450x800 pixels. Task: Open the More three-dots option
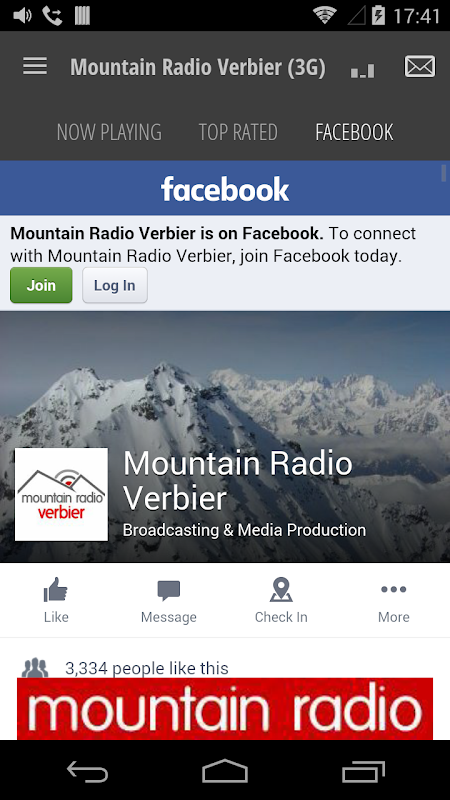click(x=393, y=589)
